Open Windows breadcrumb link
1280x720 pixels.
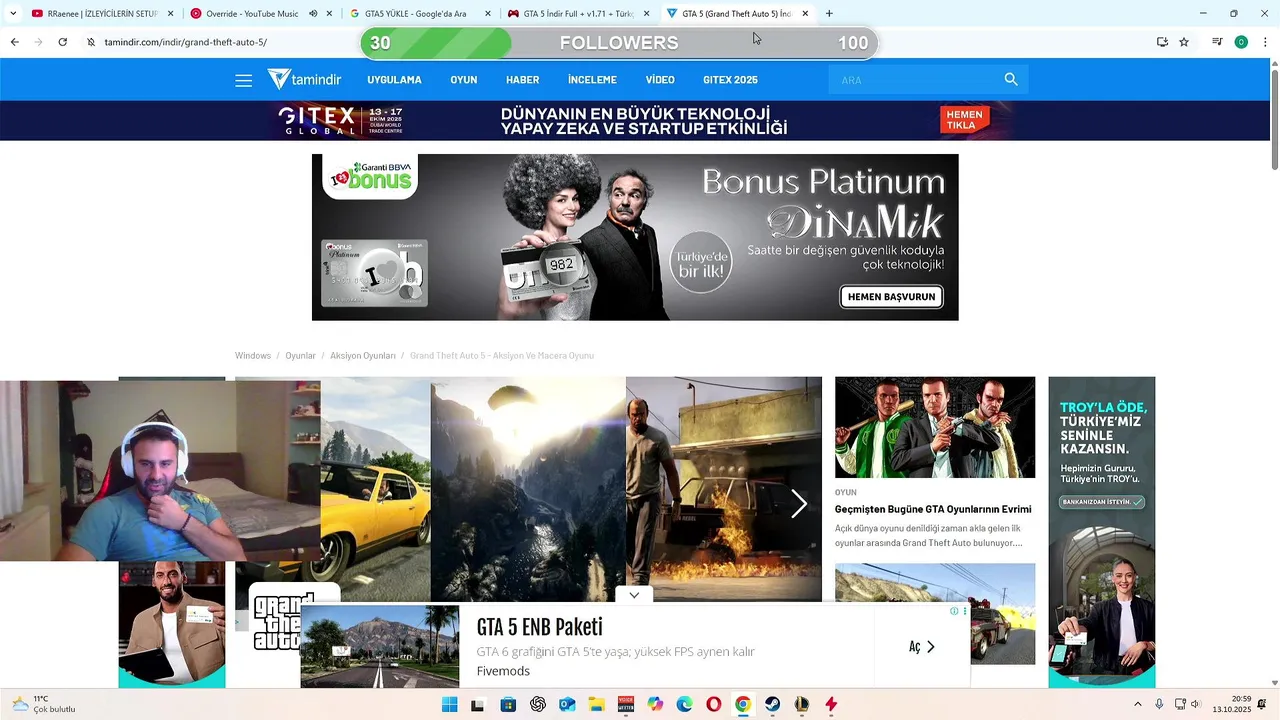coord(253,356)
